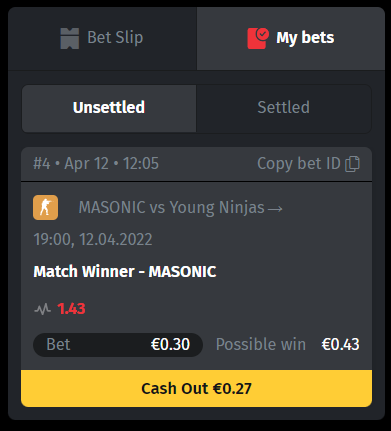
Task: Click Match Winner - MASONIC selection text
Action: (x=125, y=272)
